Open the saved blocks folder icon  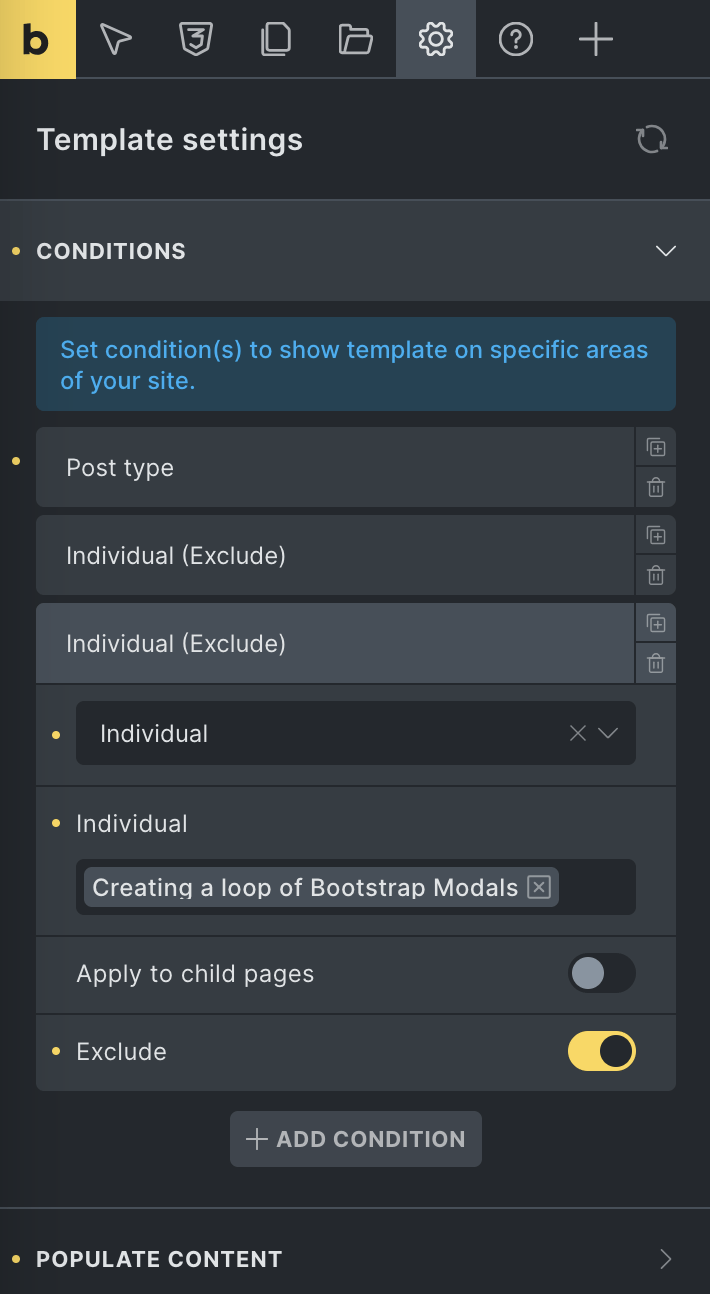pyautogui.click(x=355, y=39)
